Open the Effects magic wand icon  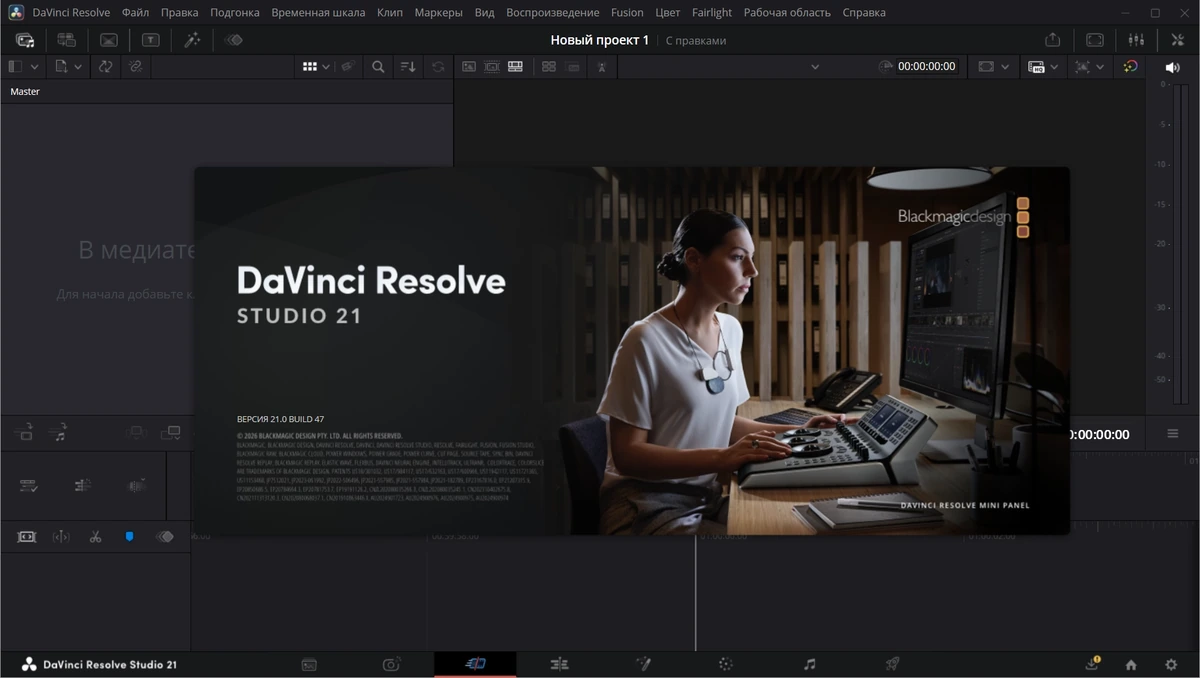coord(192,40)
